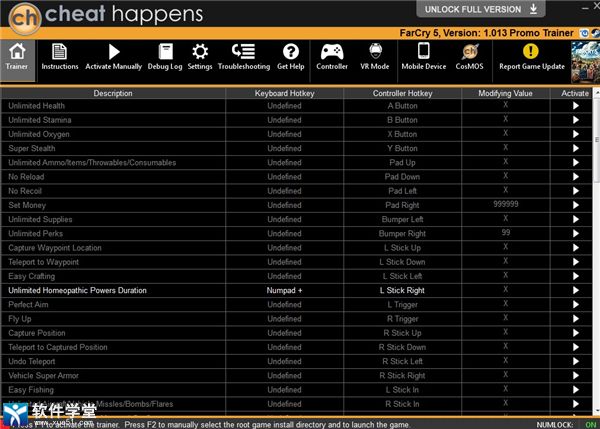This screenshot has height=429, width=600.
Task: Launch CoSMOS tool
Action: (x=470, y=57)
